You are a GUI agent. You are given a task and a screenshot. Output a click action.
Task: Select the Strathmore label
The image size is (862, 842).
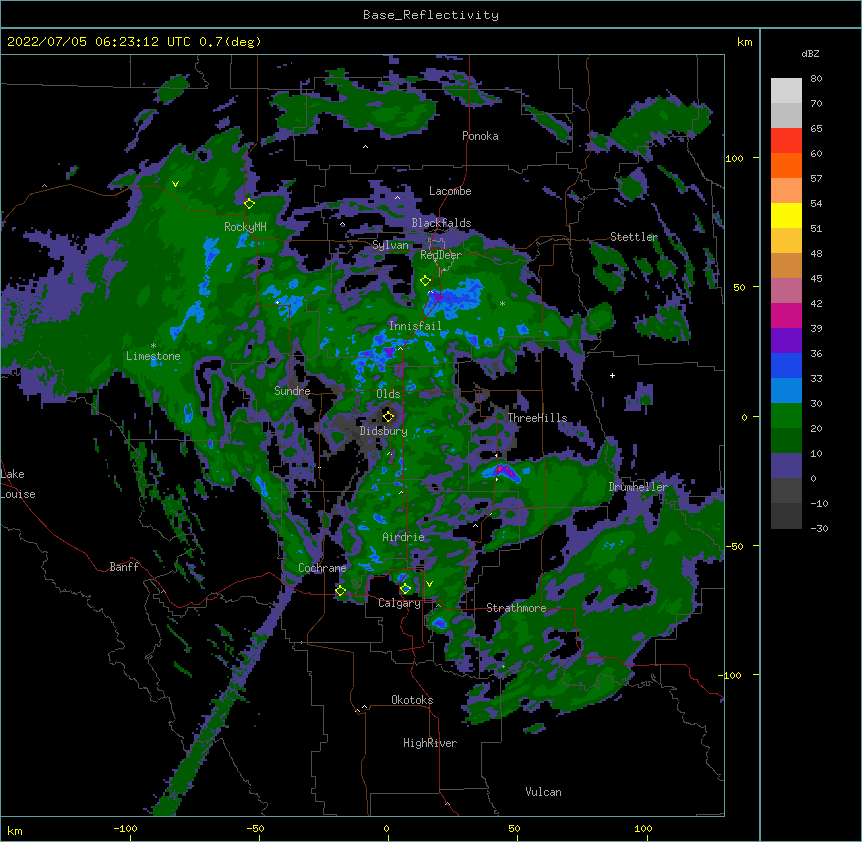click(516, 608)
